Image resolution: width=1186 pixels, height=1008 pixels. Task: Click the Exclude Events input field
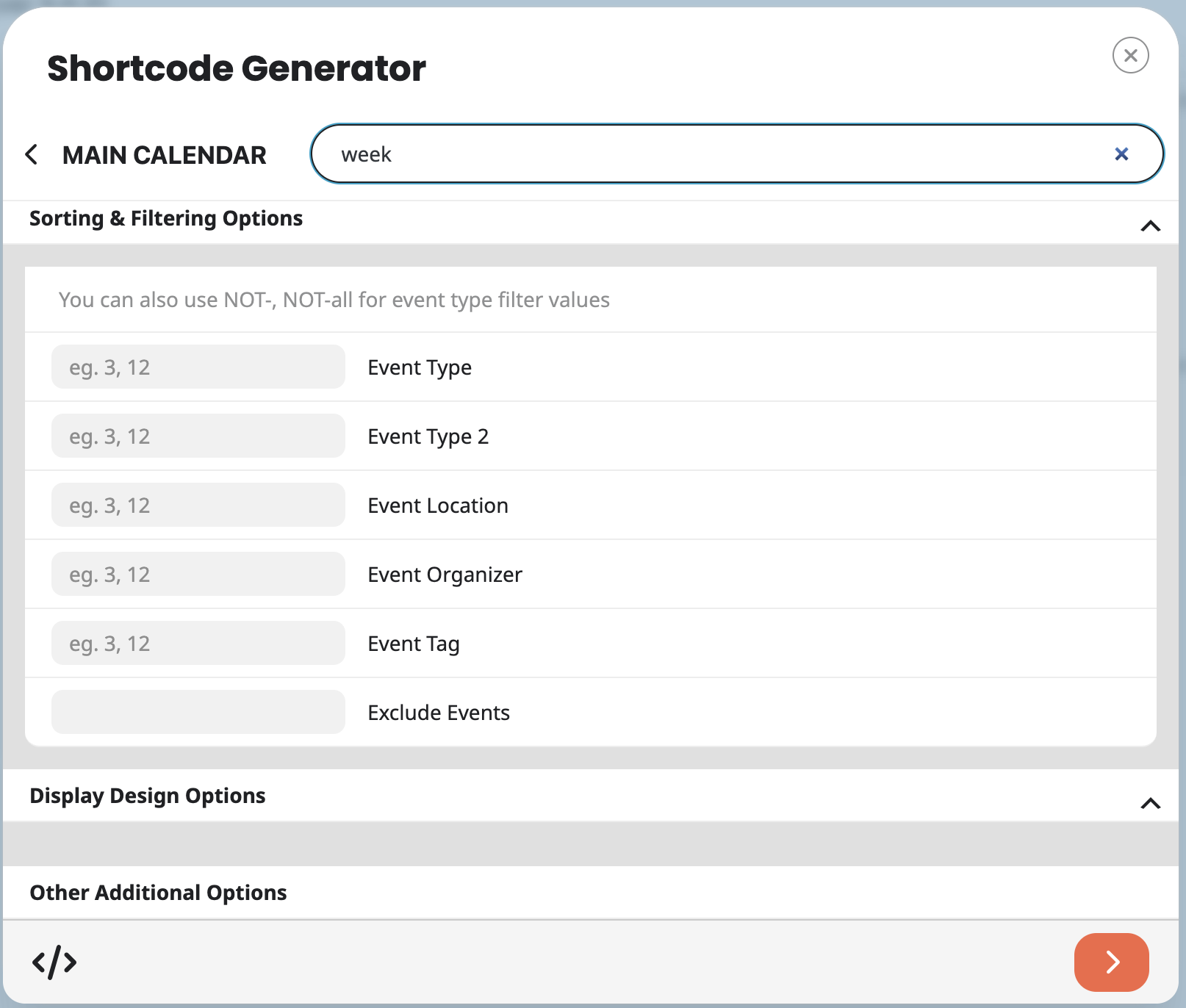click(198, 712)
